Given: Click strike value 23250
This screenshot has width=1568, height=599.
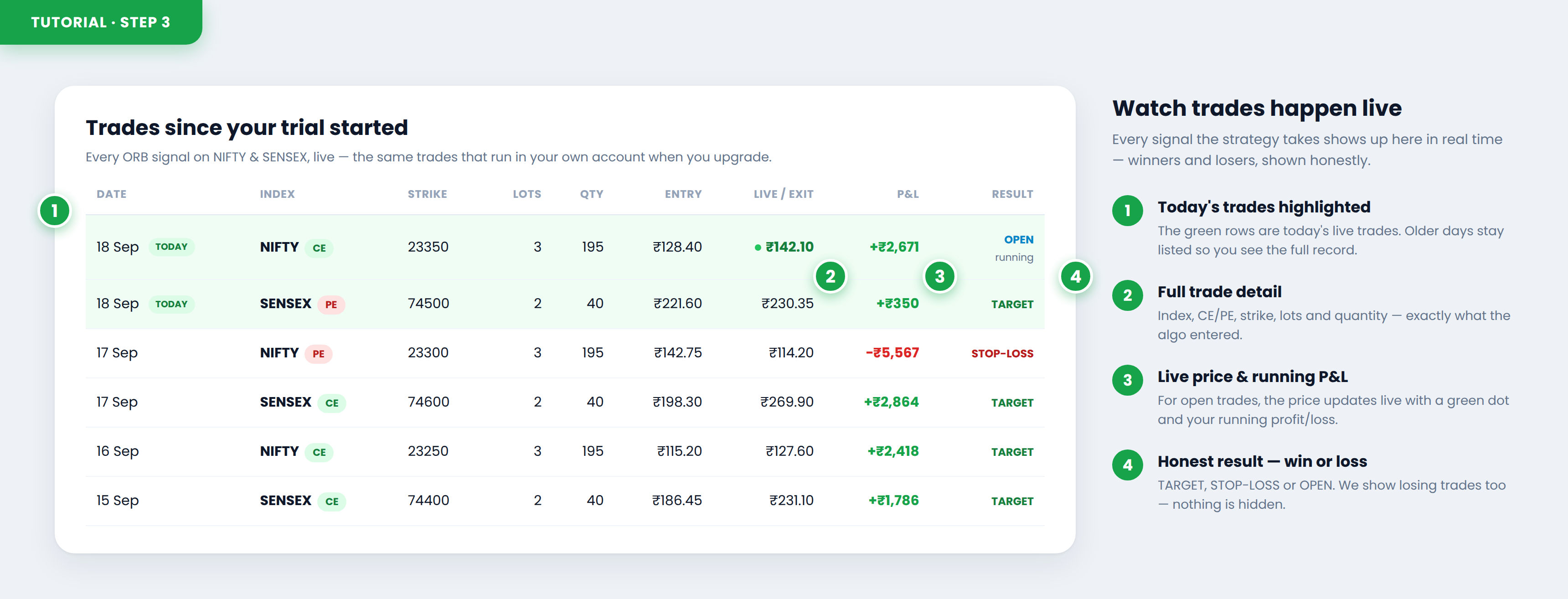Looking at the screenshot, I should coord(428,452).
